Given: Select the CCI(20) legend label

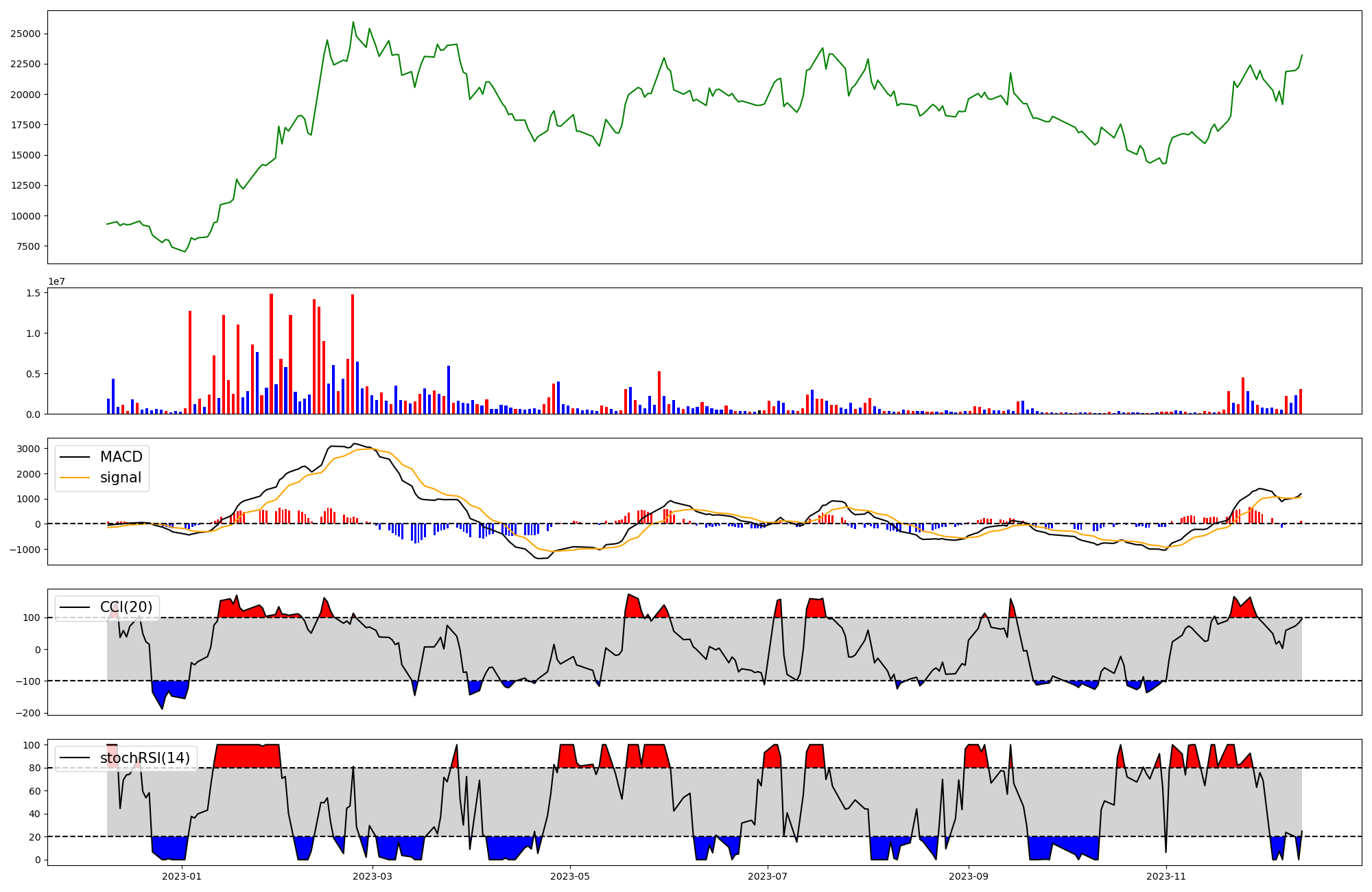Looking at the screenshot, I should coord(126,607).
